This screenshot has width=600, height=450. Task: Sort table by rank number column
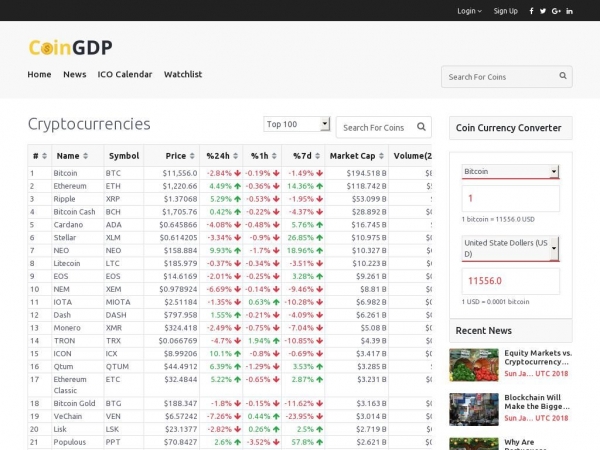point(44,156)
